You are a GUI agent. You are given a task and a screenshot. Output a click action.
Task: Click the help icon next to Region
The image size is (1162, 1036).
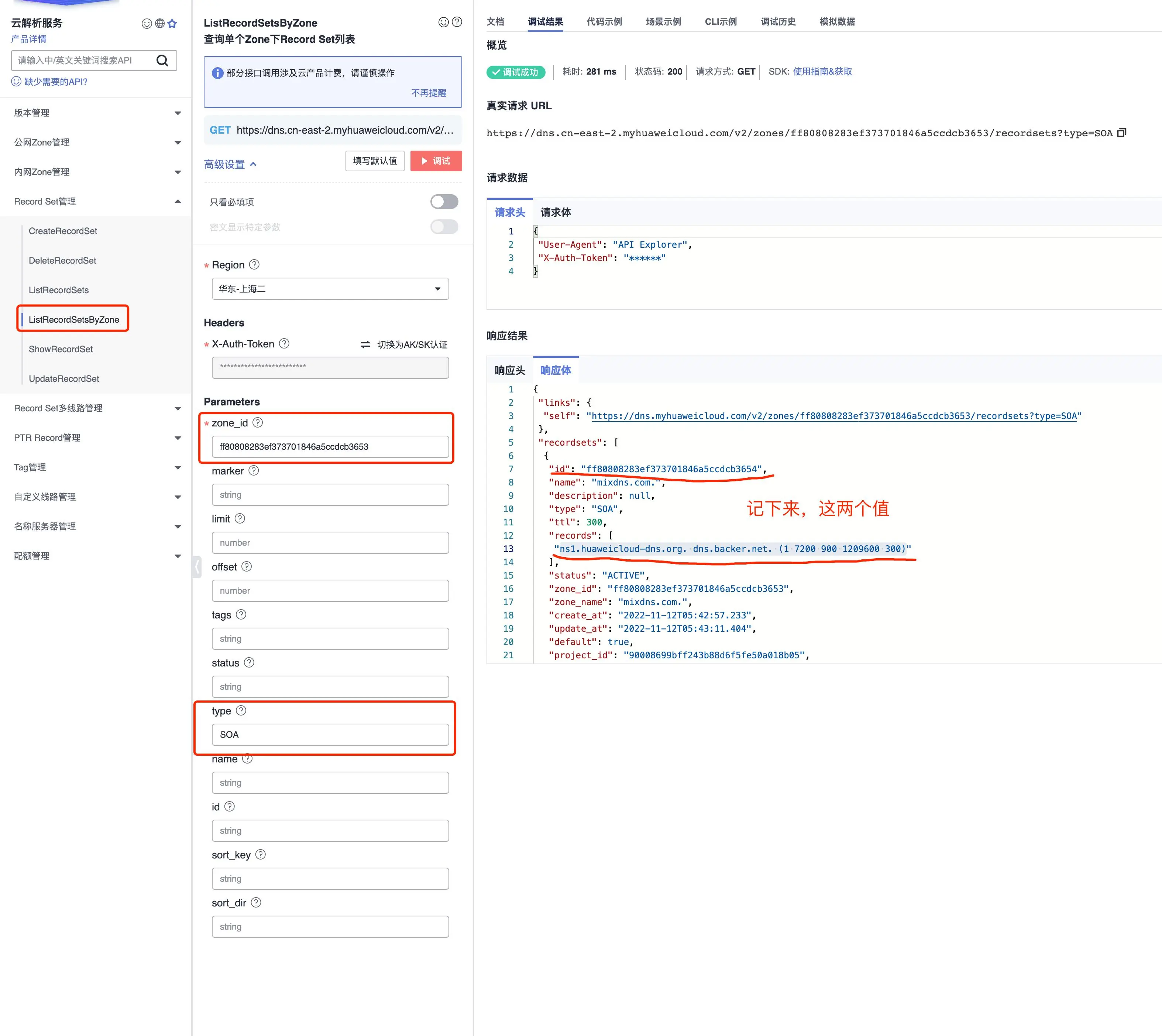click(x=254, y=265)
